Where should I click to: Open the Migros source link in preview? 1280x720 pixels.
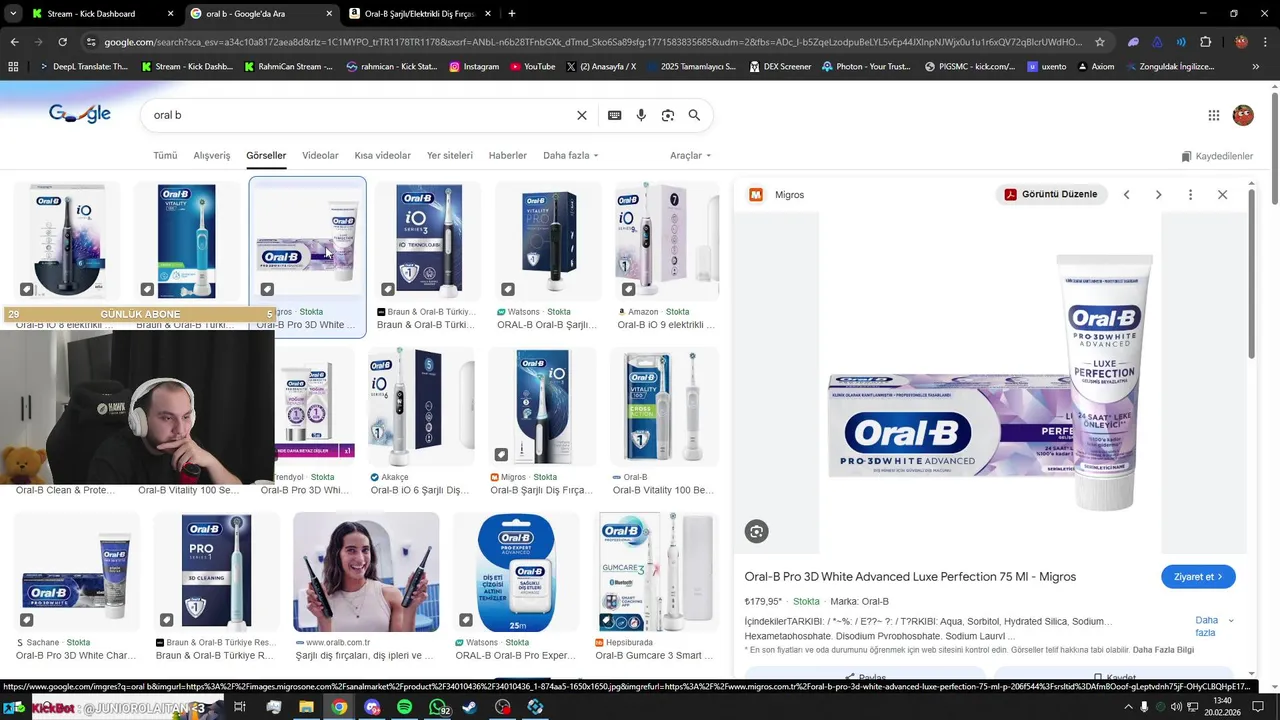point(777,195)
